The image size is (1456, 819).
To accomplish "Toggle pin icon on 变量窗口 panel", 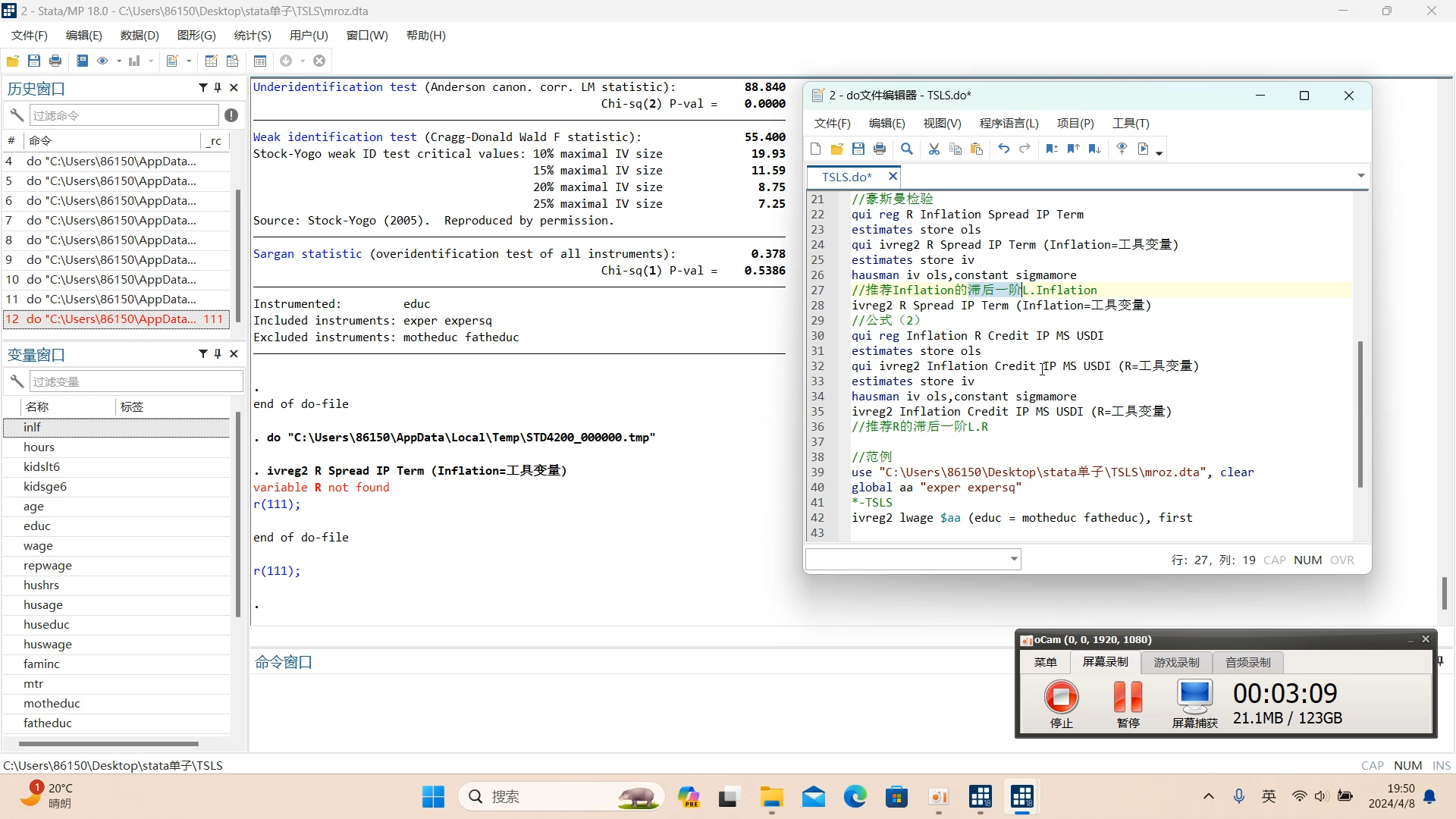I will (218, 354).
